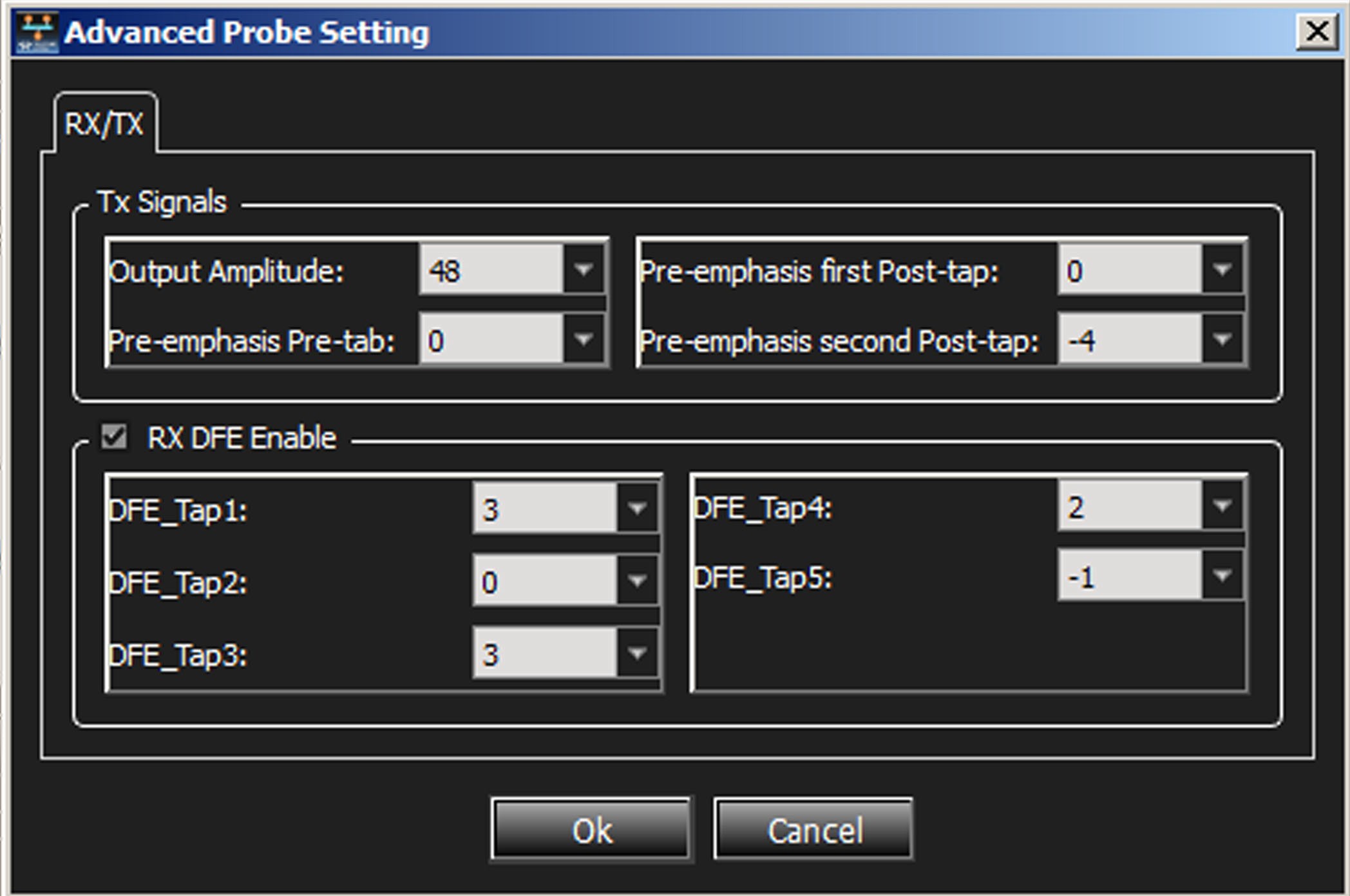1350x896 pixels.
Task: Uncheck the RX DFE Enable checkbox
Action: pyautogui.click(x=114, y=437)
